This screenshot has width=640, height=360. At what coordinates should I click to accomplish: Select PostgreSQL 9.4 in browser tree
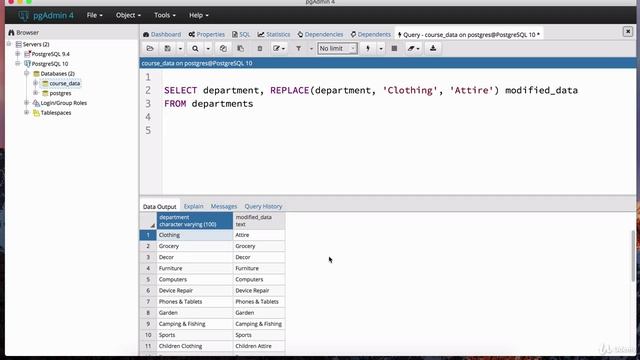click(51, 54)
